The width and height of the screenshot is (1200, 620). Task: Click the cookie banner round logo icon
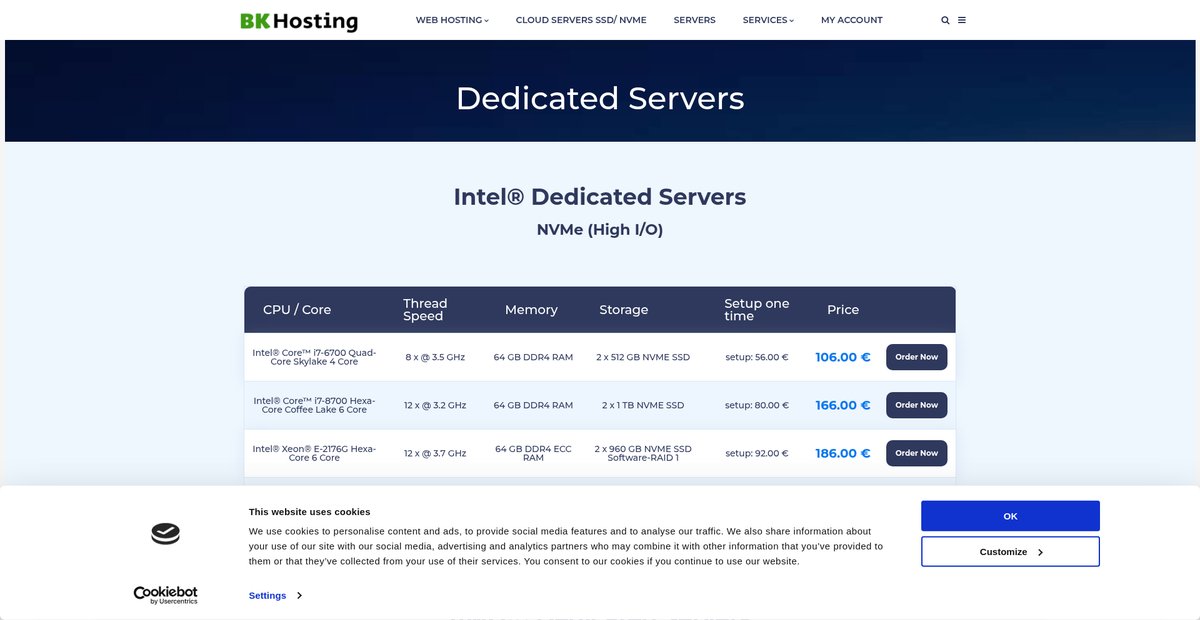[x=166, y=534]
